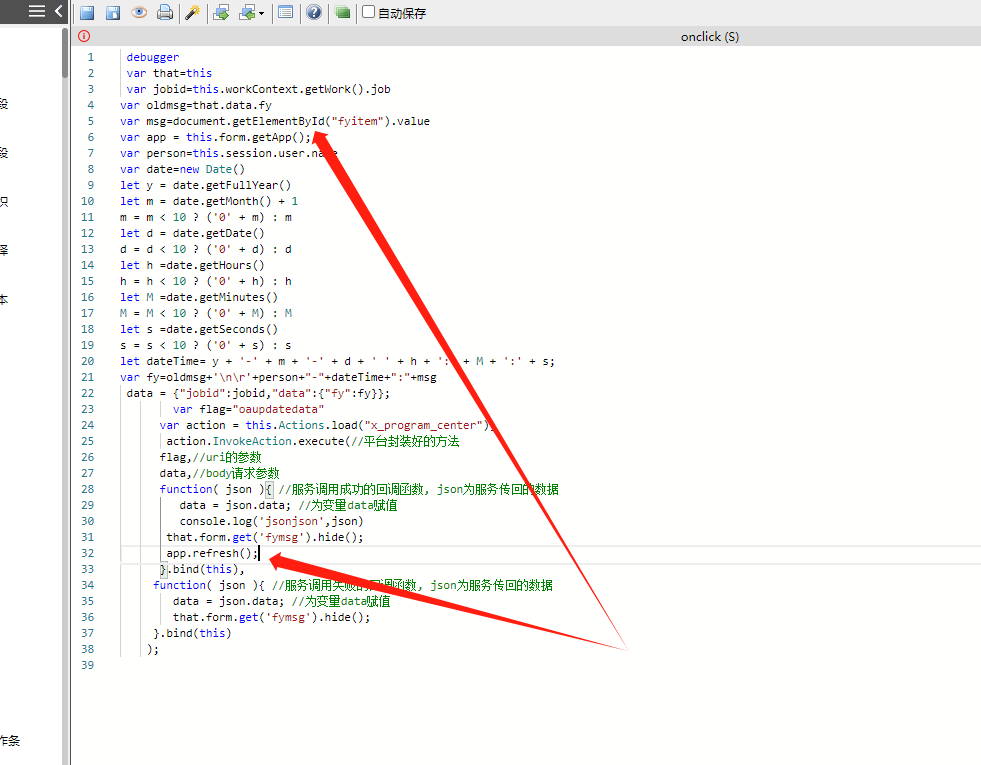Click the eye preview icon
This screenshot has width=981, height=765.
point(139,13)
